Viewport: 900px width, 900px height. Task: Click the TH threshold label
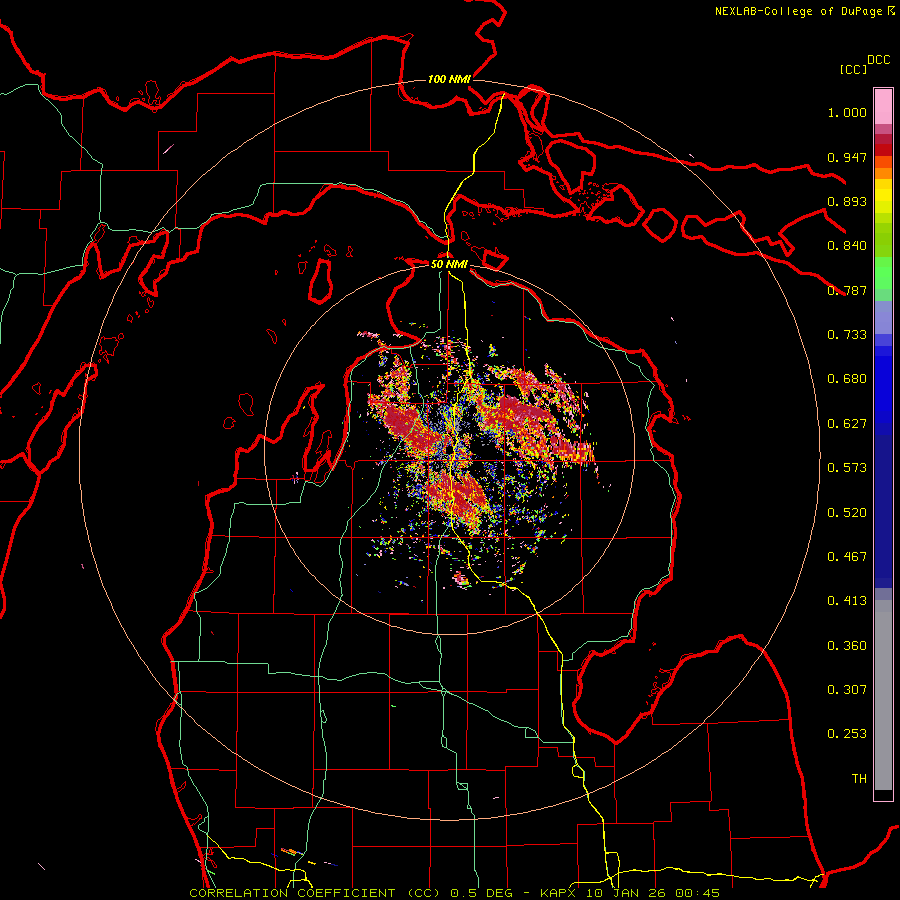(859, 779)
